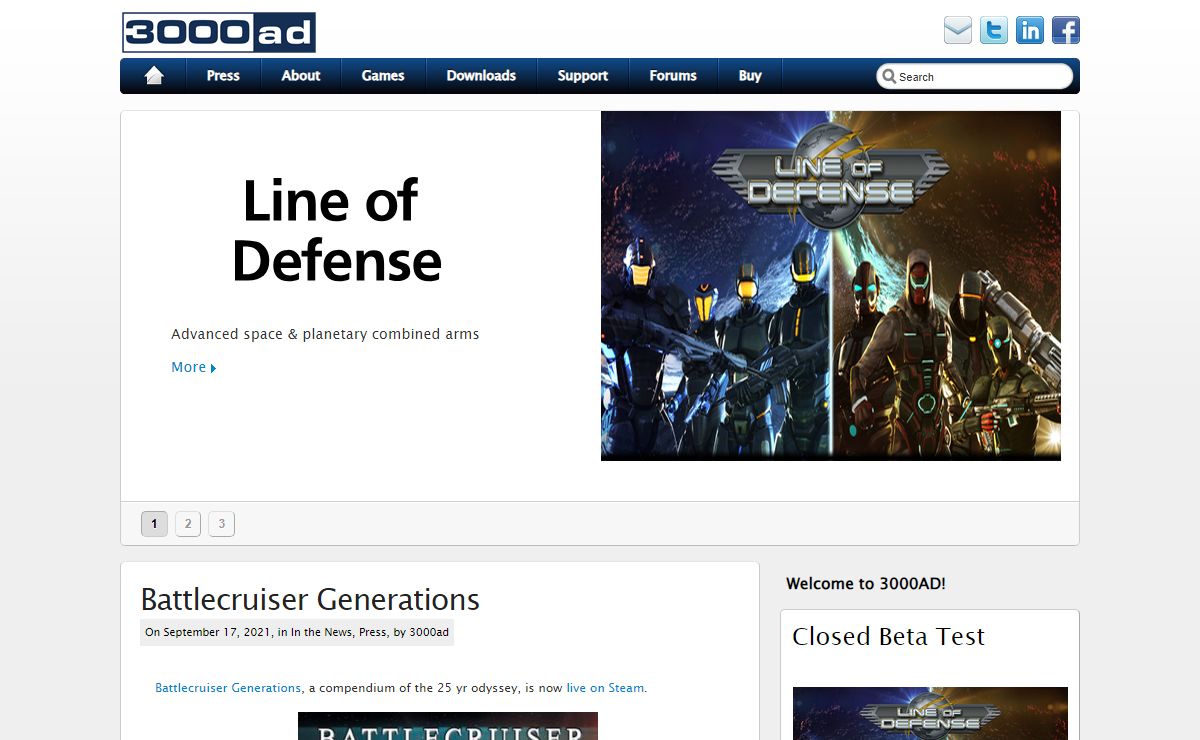Viewport: 1200px width, 740px height.
Task: Click the Closed Beta Test heading
Action: coord(888,637)
